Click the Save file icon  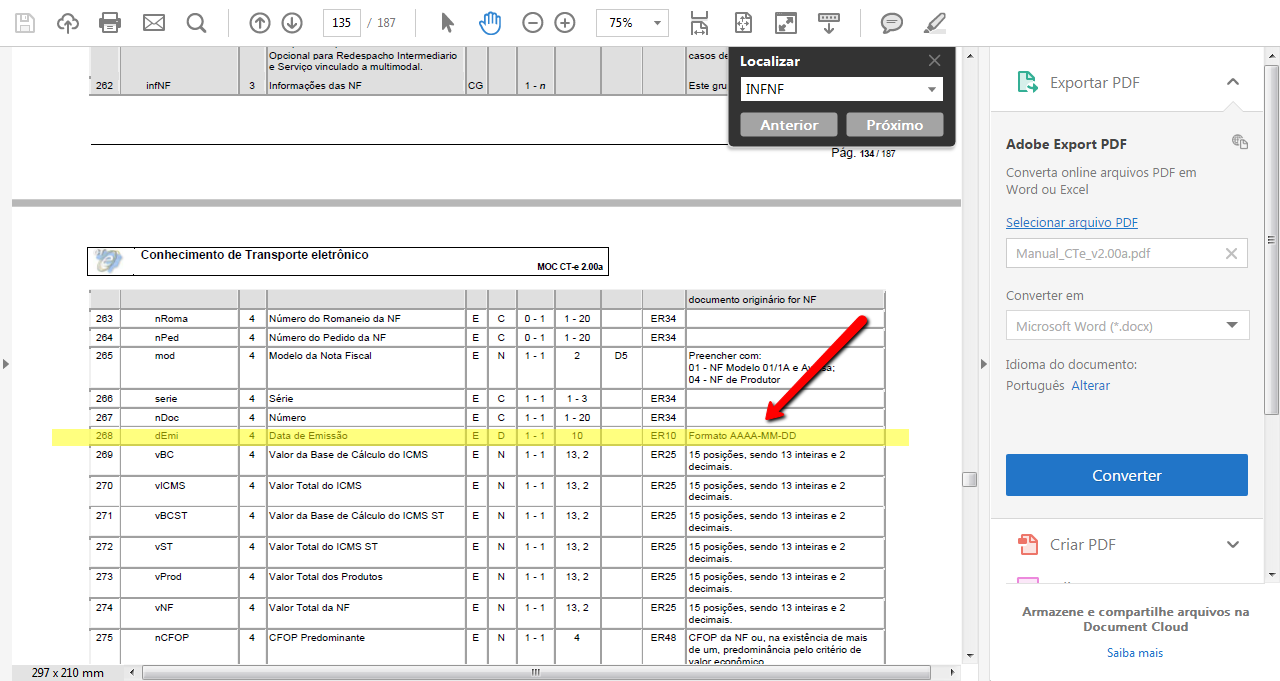[24, 22]
